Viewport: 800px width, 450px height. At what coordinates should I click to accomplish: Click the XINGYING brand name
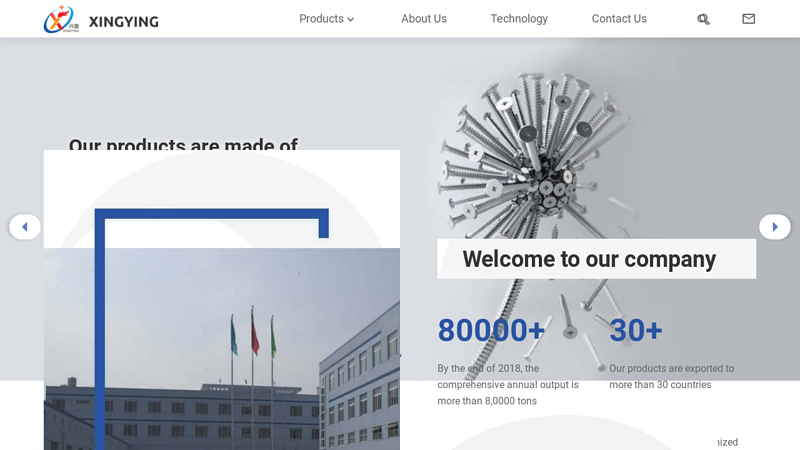[x=123, y=21]
